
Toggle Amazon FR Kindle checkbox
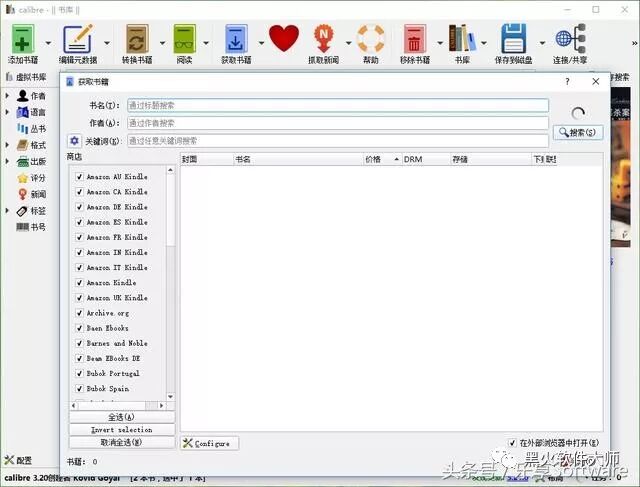(x=80, y=237)
